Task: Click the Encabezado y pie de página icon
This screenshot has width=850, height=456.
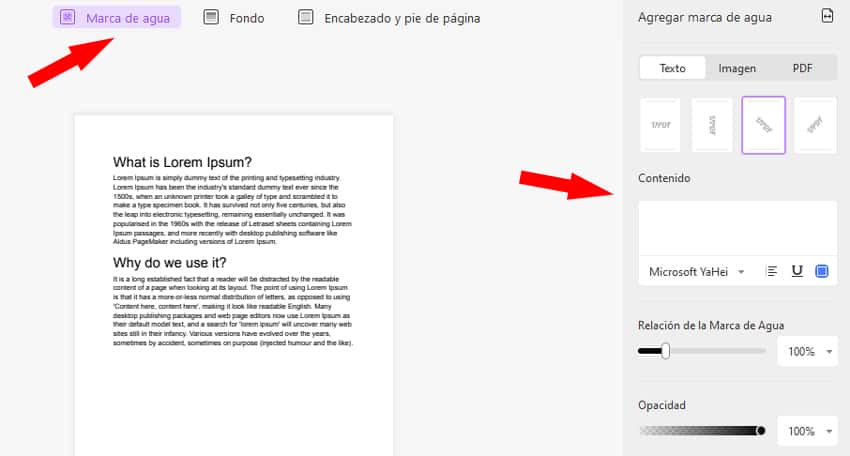Action: [306, 17]
